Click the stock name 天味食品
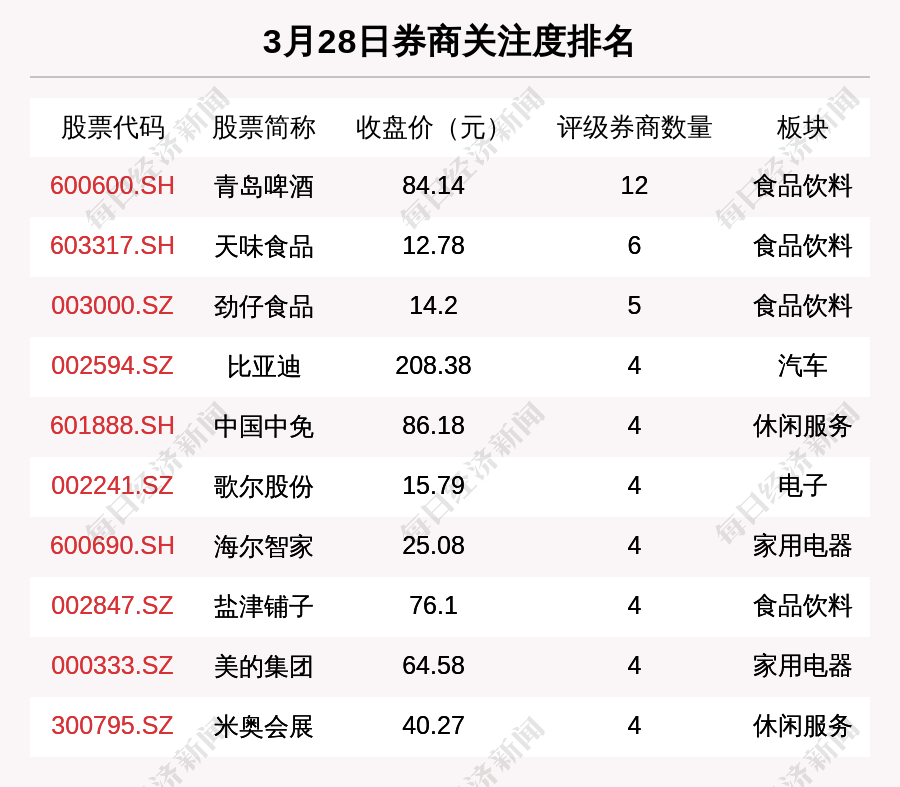The height and width of the screenshot is (787, 900). click(264, 246)
